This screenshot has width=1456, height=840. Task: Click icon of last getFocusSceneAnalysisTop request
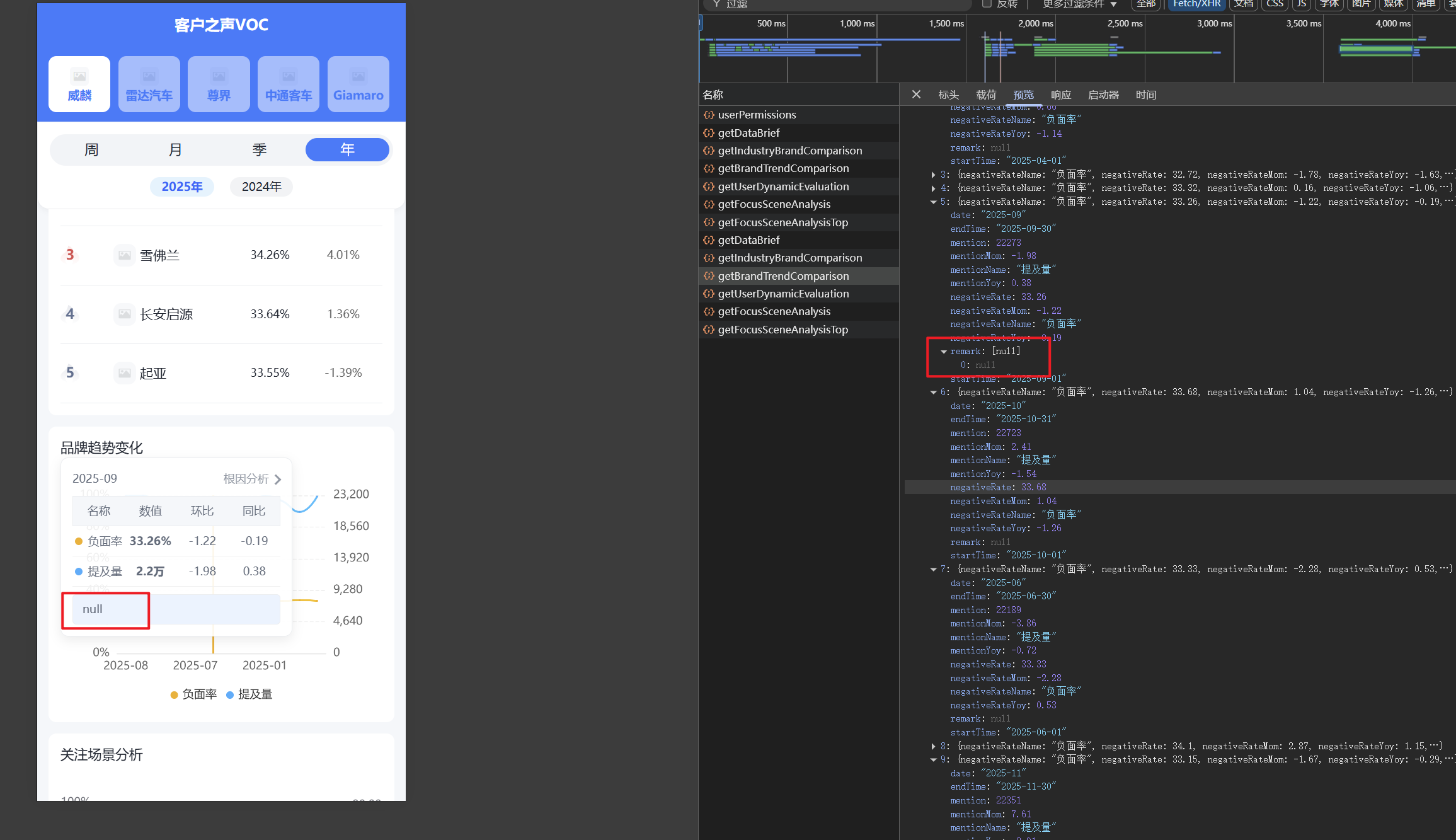pos(709,330)
